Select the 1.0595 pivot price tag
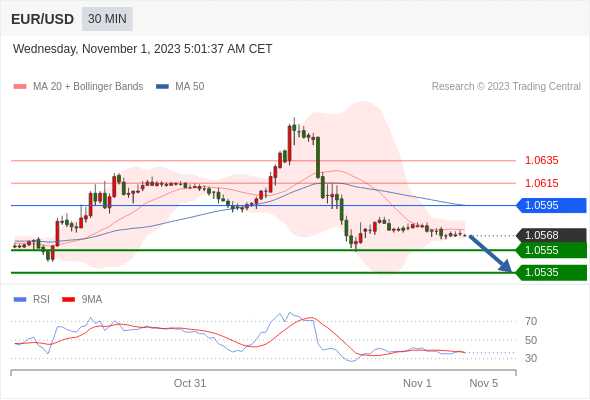590x400 pixels. coord(552,205)
